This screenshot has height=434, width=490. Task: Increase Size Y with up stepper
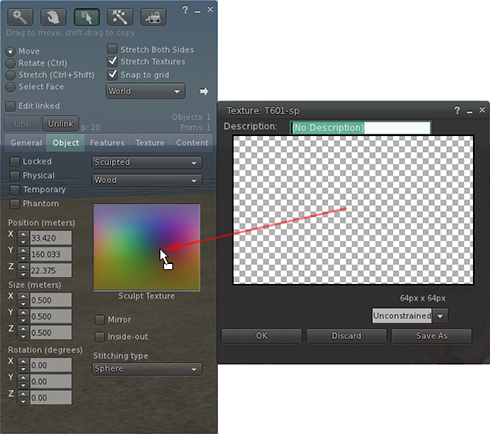tap(23, 313)
